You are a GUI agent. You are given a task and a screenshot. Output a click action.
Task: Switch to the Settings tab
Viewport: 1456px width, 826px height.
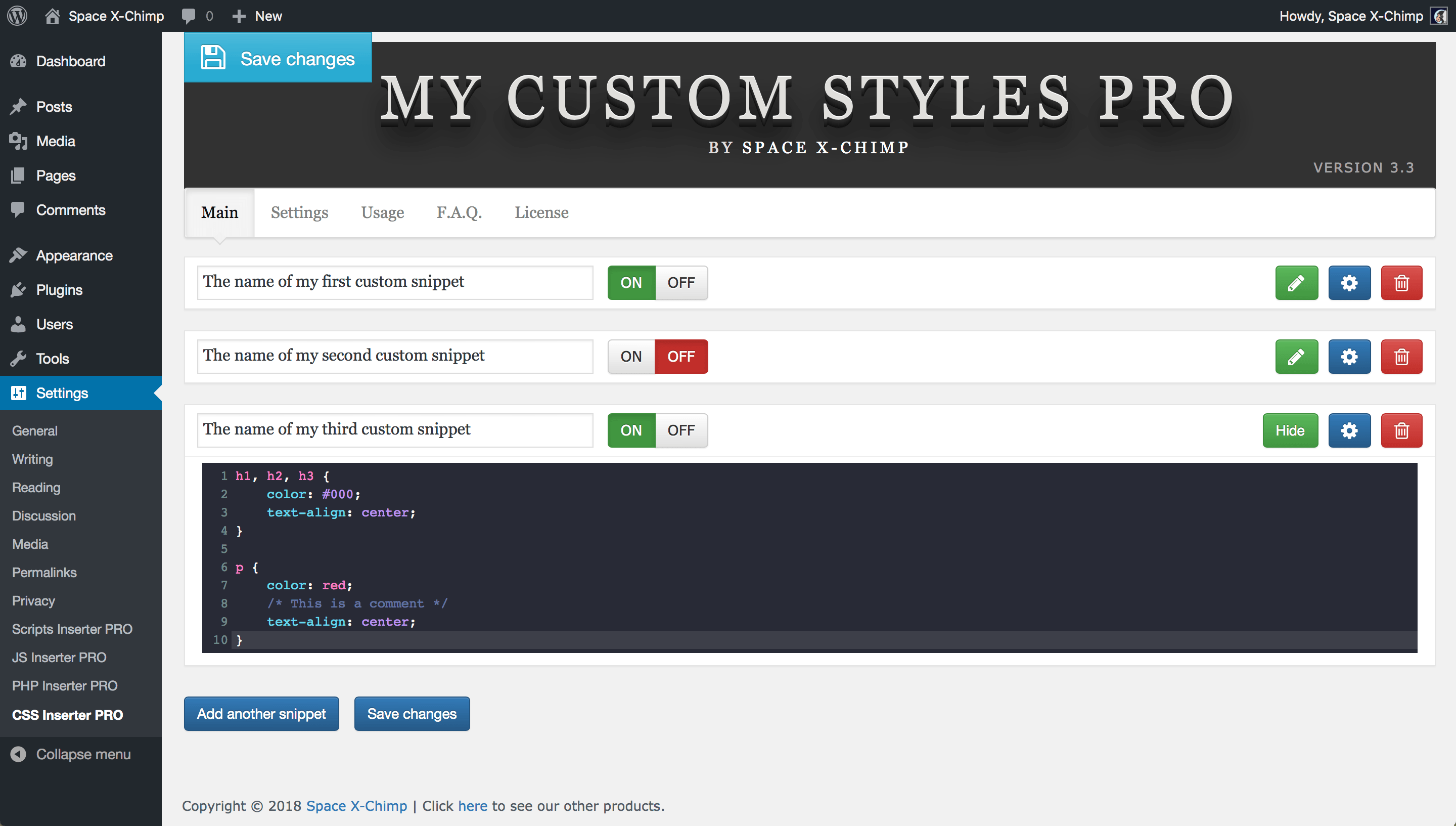(299, 212)
